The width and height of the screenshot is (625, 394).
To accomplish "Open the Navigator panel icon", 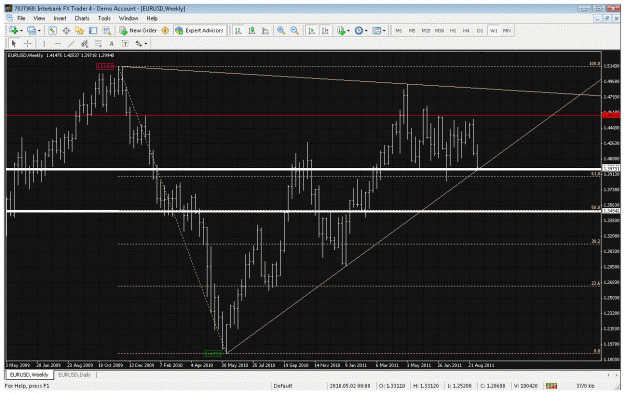I will (80, 31).
